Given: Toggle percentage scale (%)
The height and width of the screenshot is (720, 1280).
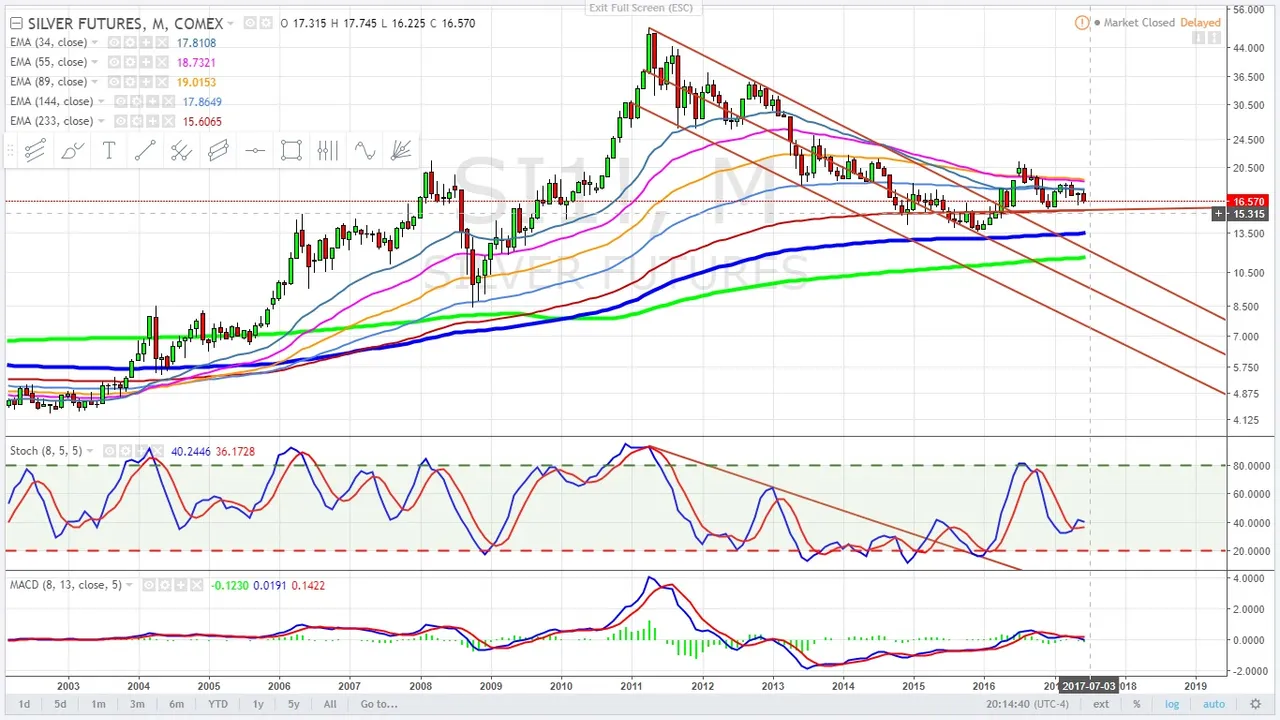Looking at the screenshot, I should pos(1137,704).
